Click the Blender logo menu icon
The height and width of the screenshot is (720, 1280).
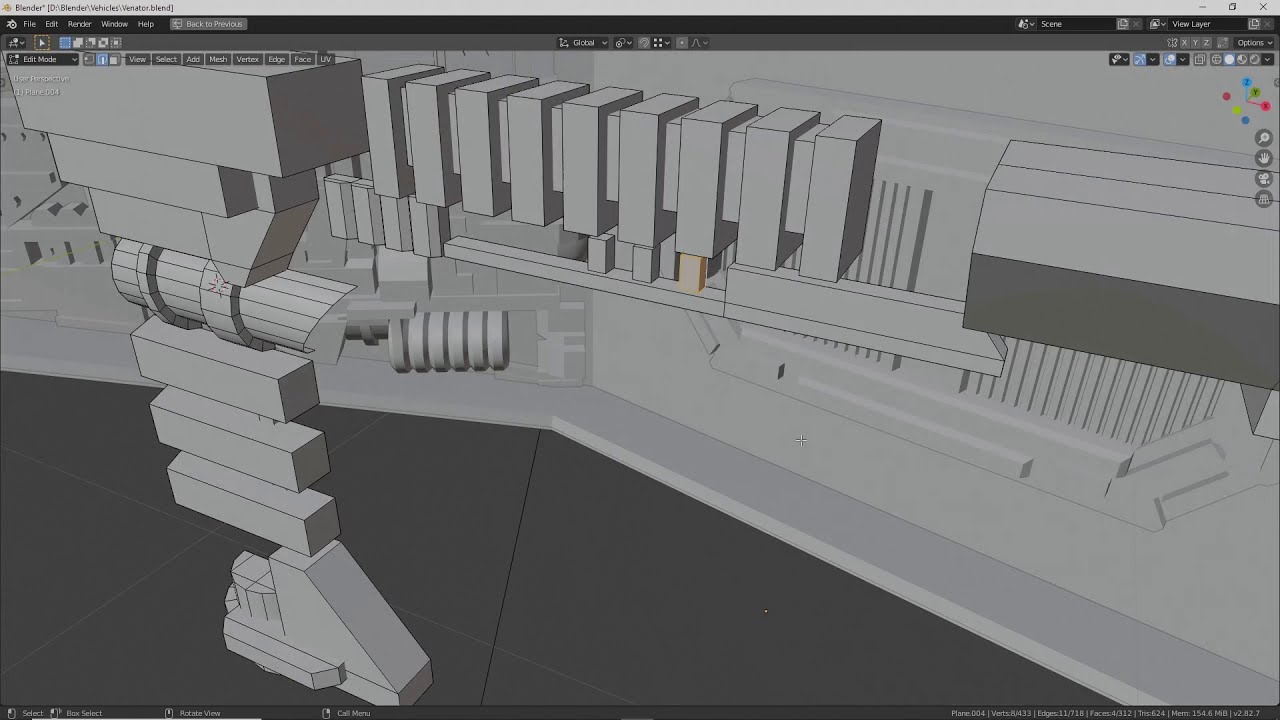coord(11,24)
